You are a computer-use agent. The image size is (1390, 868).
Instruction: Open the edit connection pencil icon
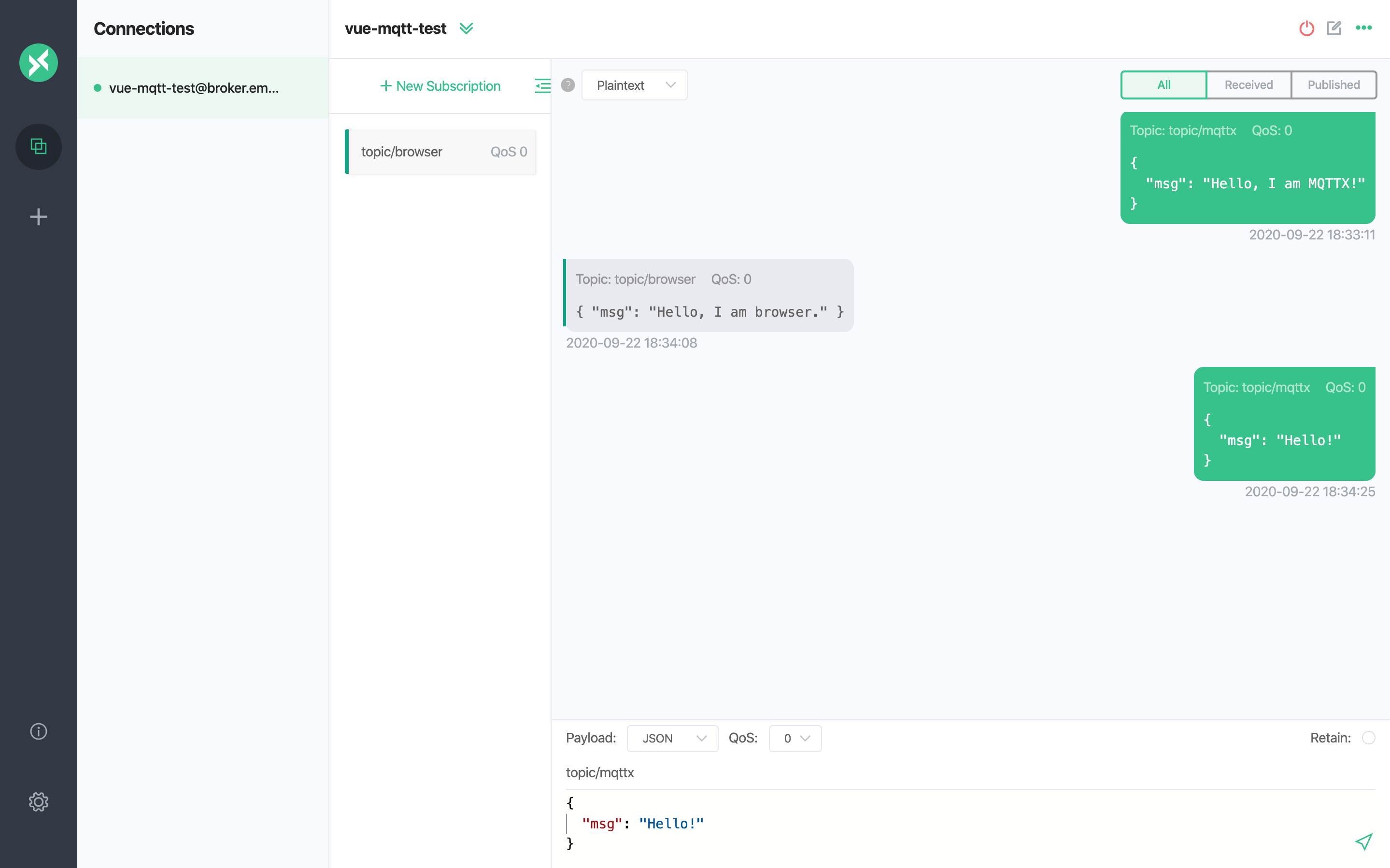[x=1334, y=28]
